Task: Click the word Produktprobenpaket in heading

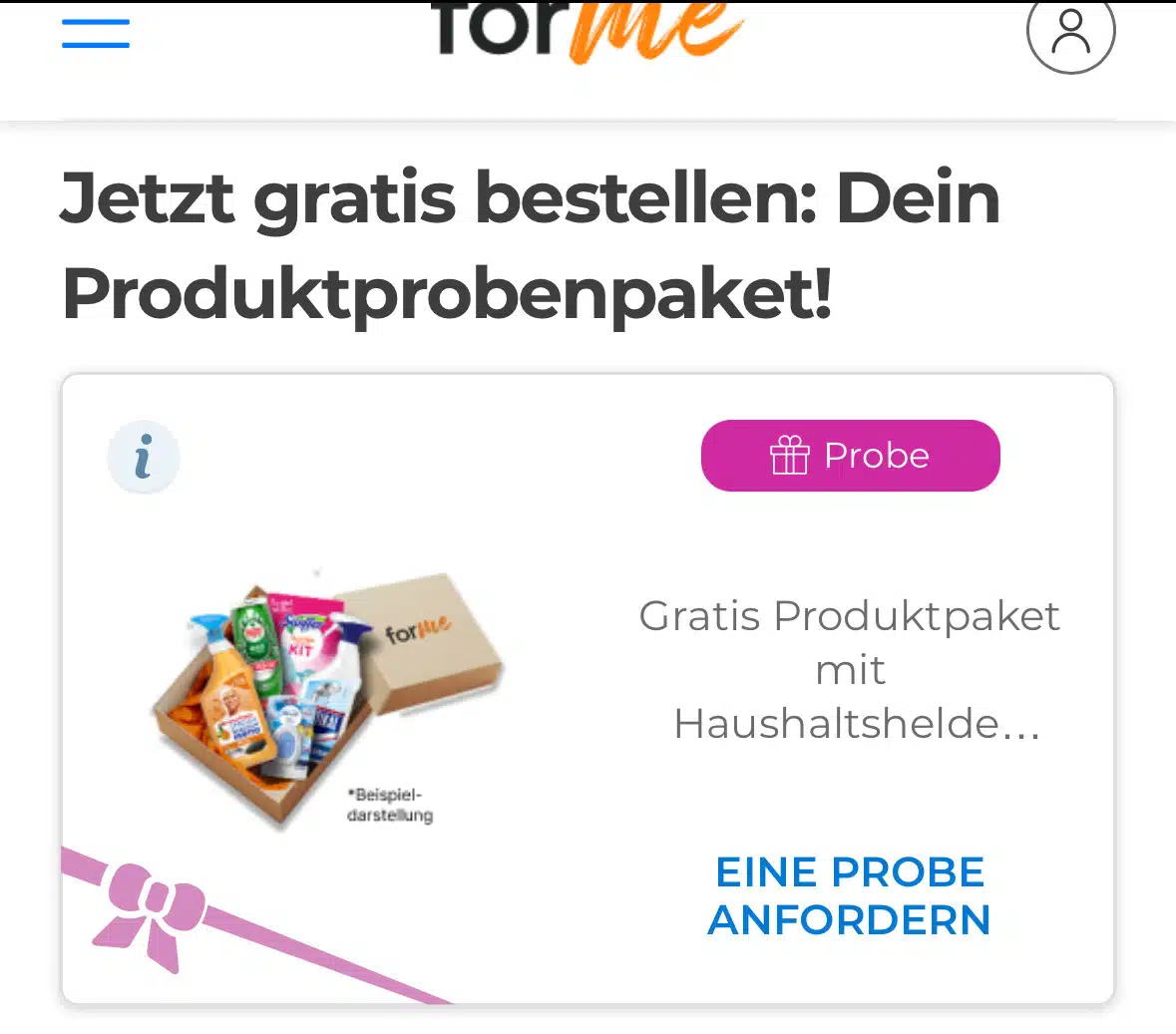Action: (x=447, y=294)
